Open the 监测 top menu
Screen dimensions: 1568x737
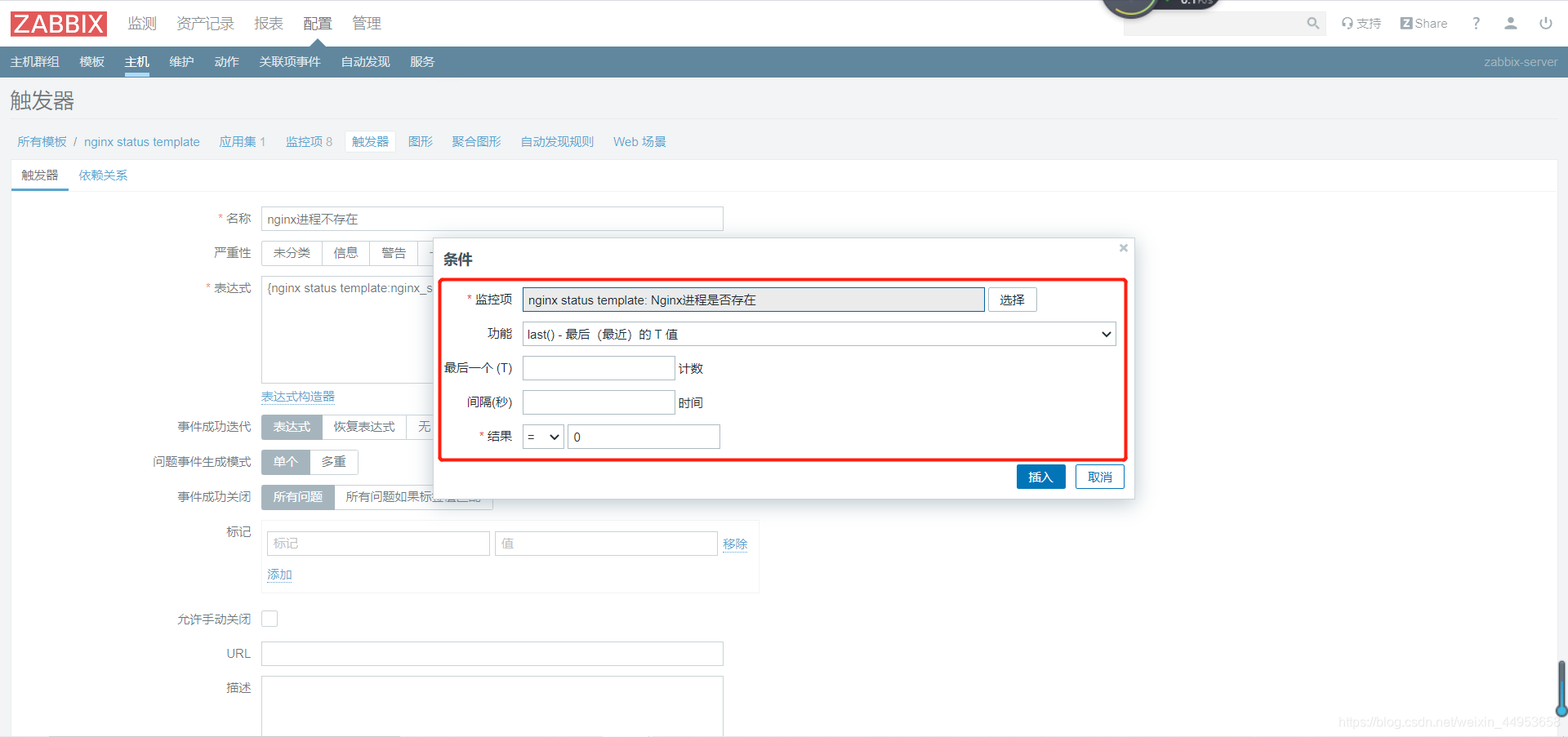click(x=142, y=24)
